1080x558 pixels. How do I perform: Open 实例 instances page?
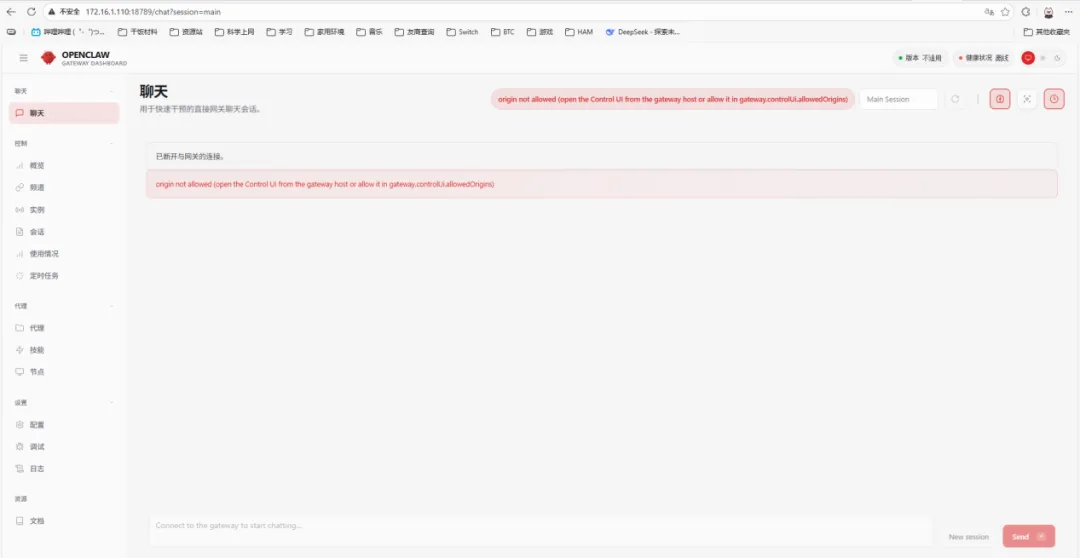point(64,210)
